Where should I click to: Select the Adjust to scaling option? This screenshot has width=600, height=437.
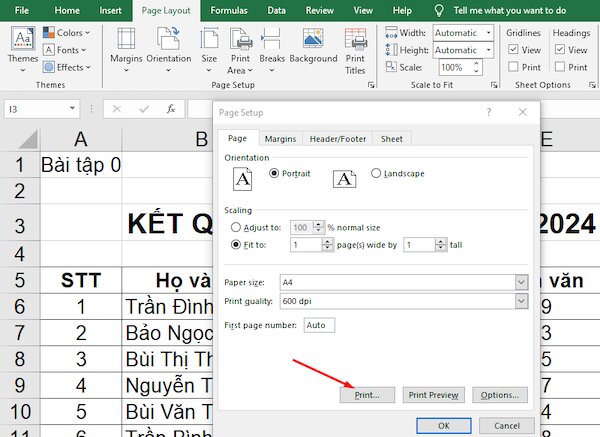(x=236, y=228)
